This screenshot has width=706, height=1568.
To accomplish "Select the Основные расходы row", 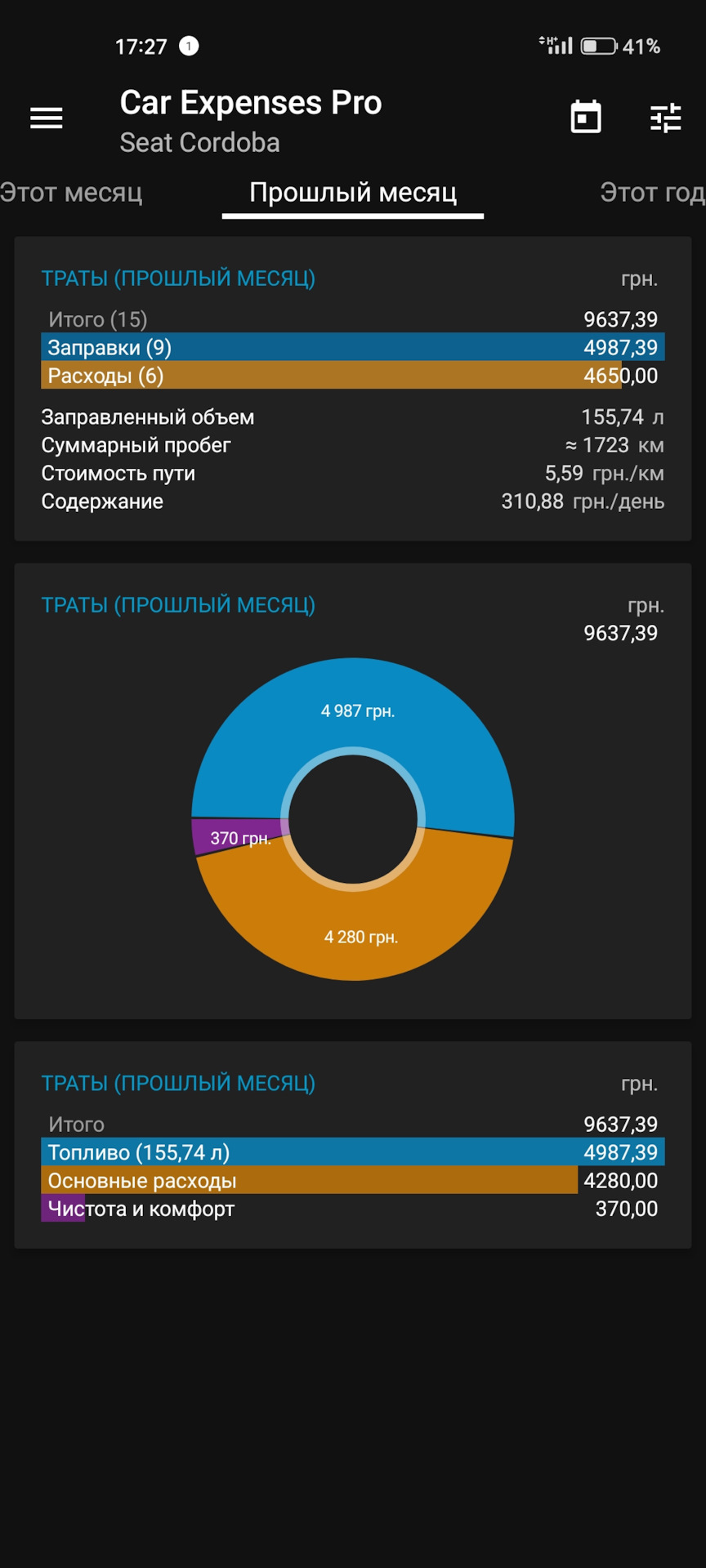I will (x=353, y=1181).
